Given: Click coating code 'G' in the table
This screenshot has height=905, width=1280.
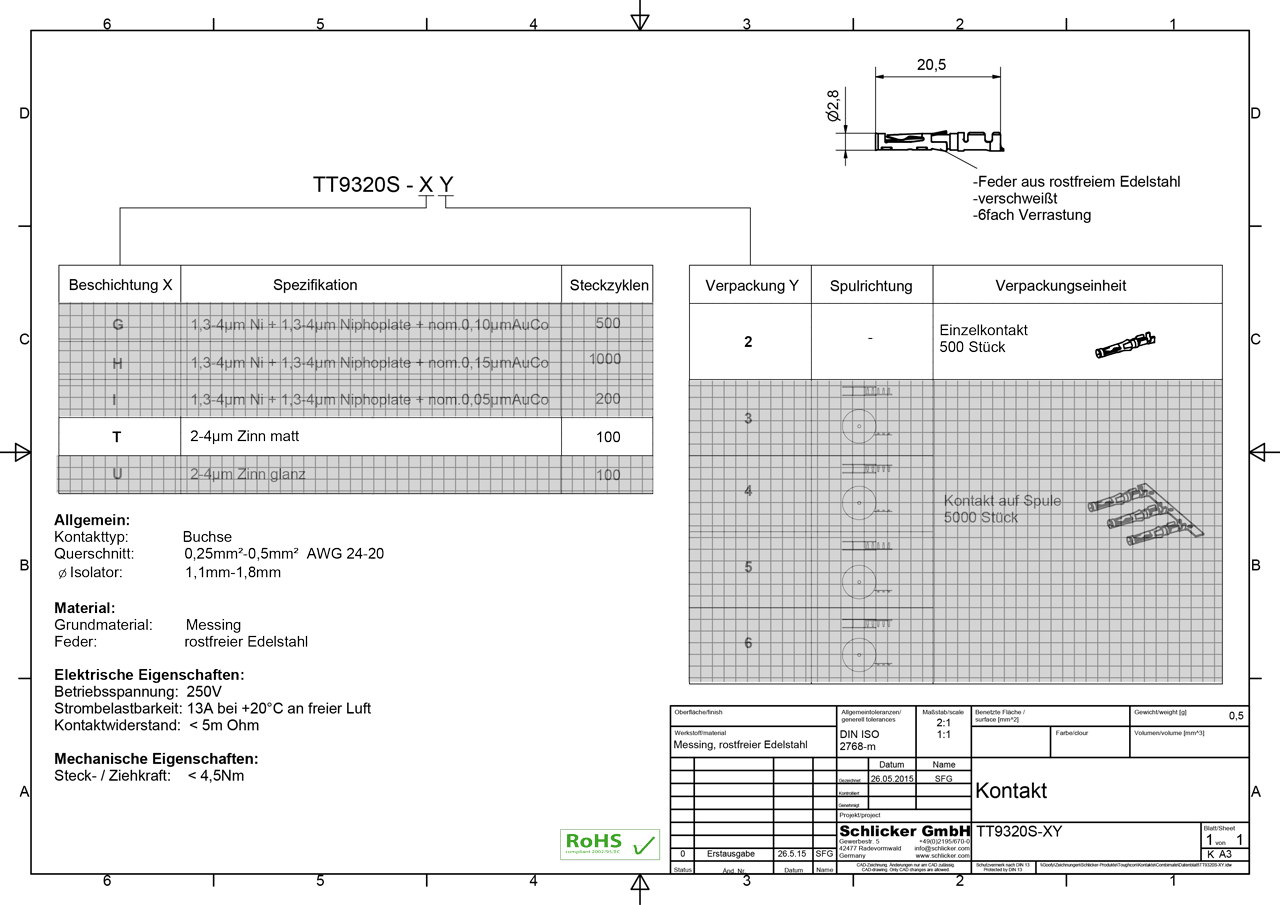Looking at the screenshot, I should [118, 324].
